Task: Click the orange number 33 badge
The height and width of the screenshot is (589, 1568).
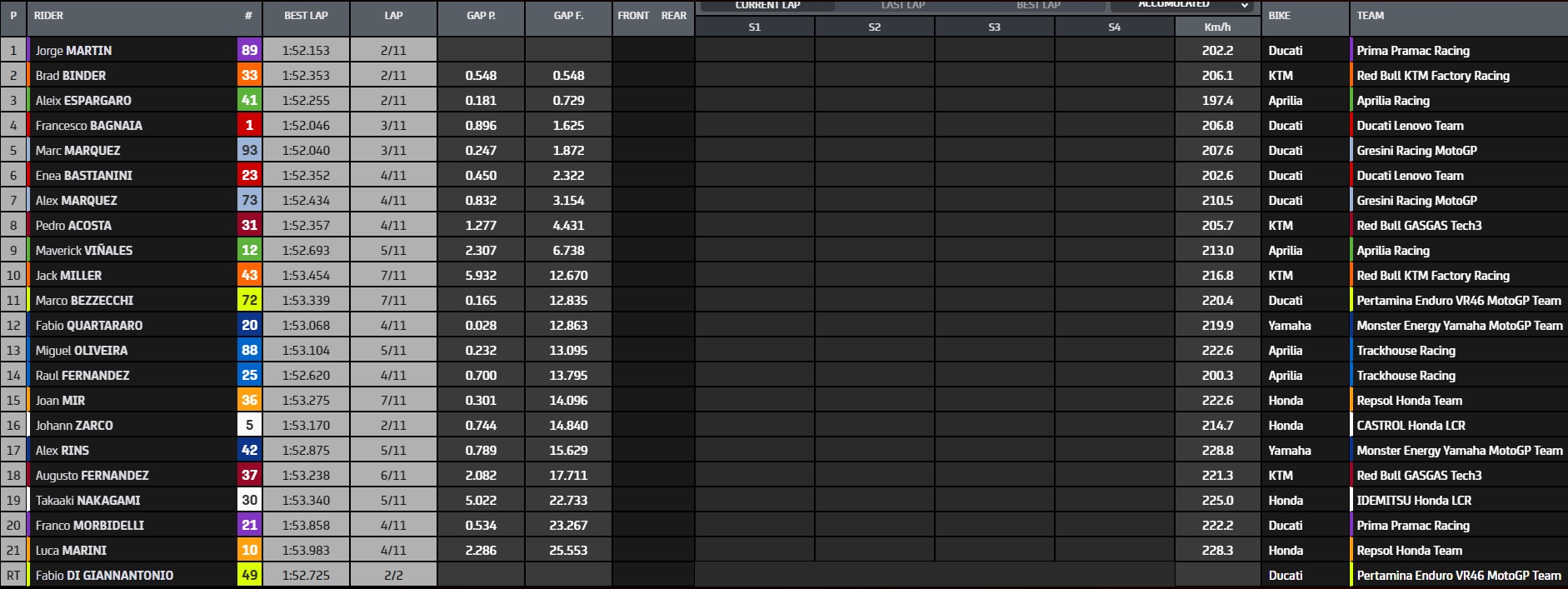Action: (x=249, y=75)
